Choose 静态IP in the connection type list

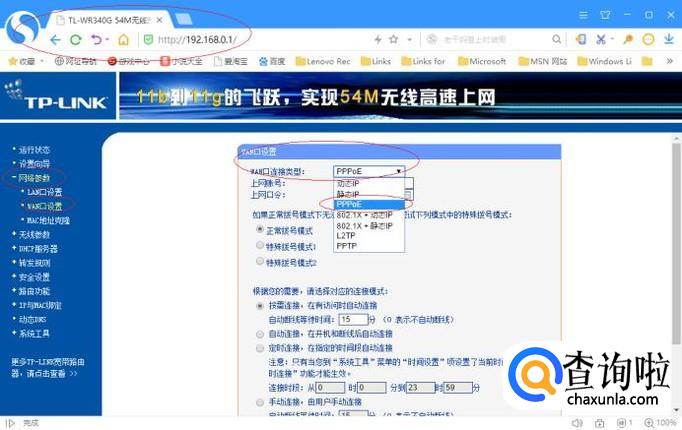(369, 194)
